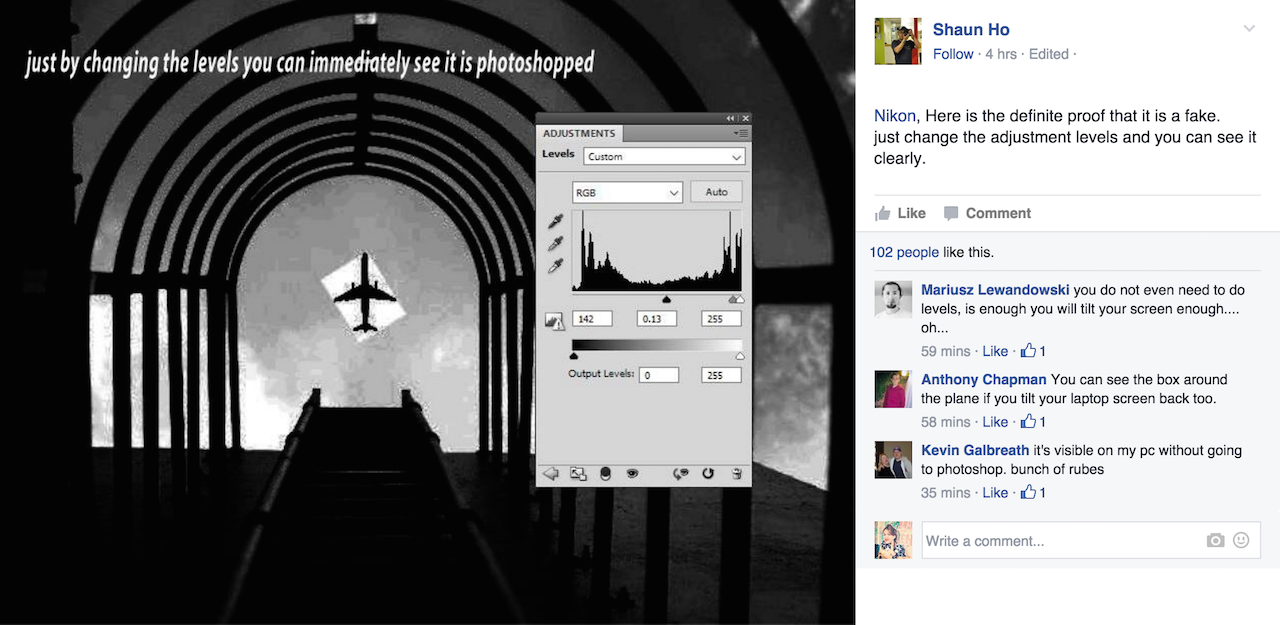This screenshot has width=1280, height=625.
Task: Click the return-to-adjustment-list arrow icon
Action: (x=550, y=474)
